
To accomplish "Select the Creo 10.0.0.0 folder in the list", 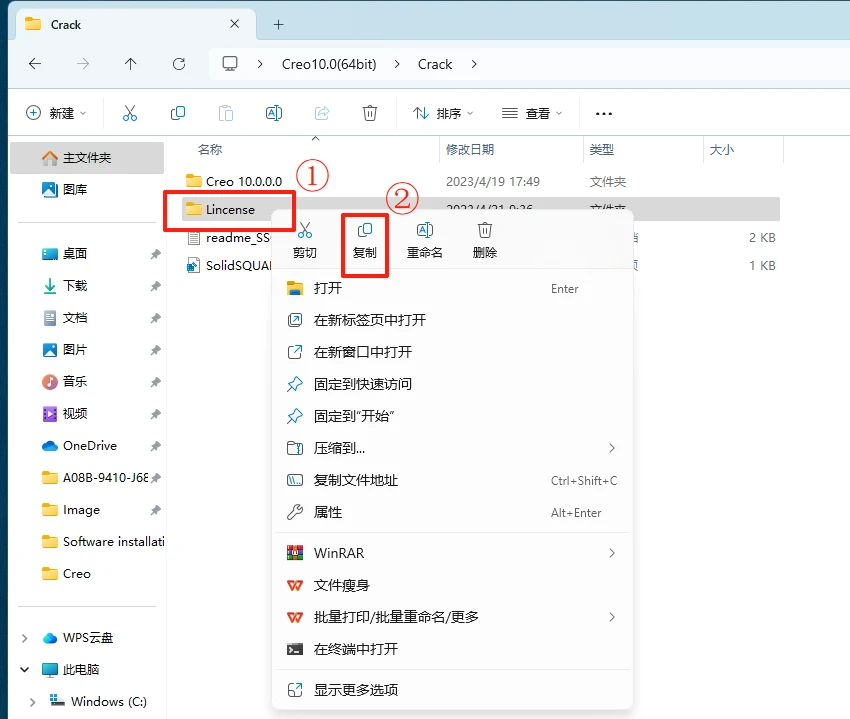I will click(x=245, y=181).
